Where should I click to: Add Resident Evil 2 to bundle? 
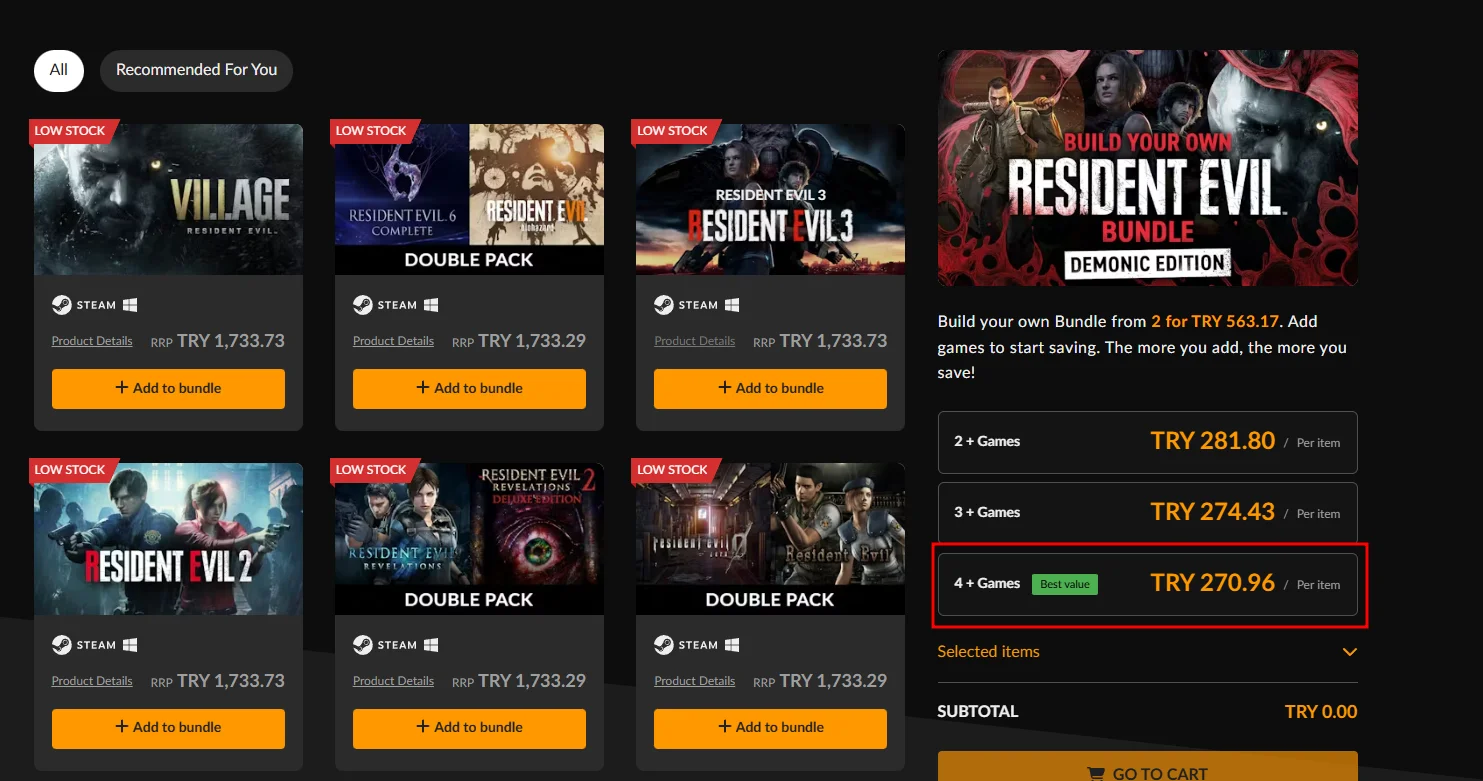pos(168,728)
